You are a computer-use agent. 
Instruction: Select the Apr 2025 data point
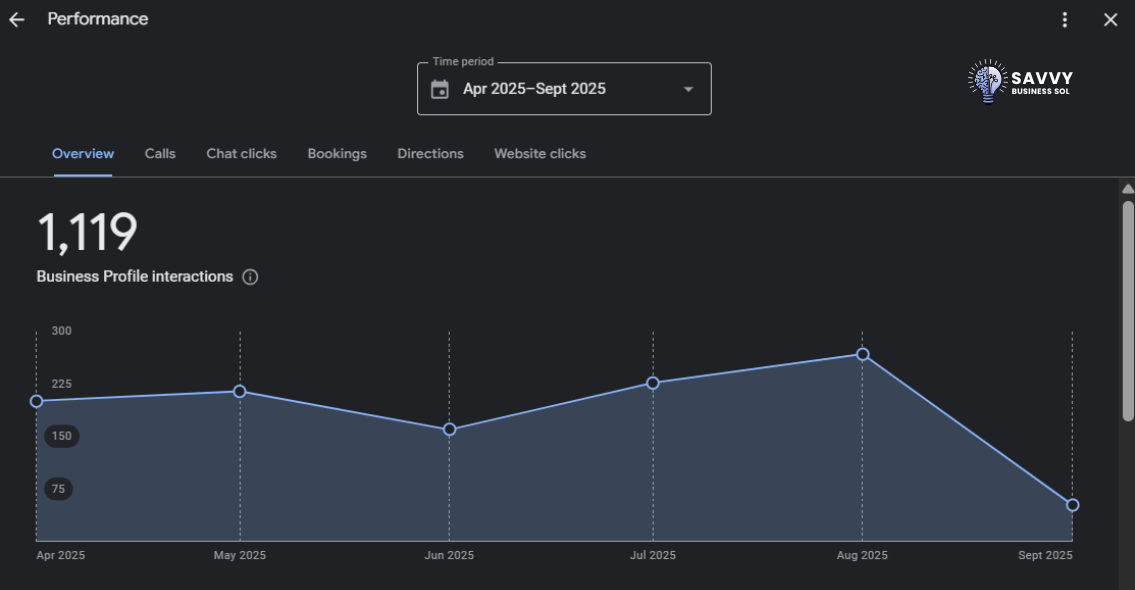[36, 401]
